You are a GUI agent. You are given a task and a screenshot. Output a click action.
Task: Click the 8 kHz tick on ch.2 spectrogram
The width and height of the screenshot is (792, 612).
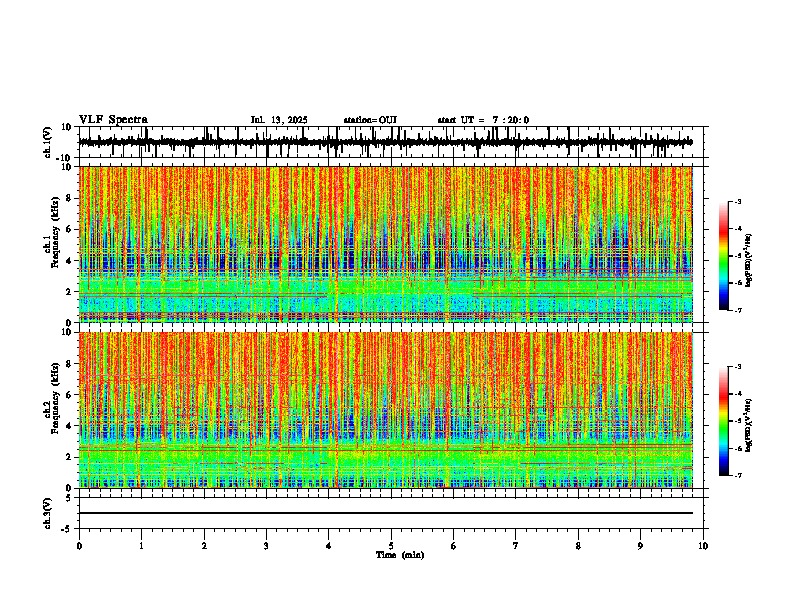click(x=70, y=364)
